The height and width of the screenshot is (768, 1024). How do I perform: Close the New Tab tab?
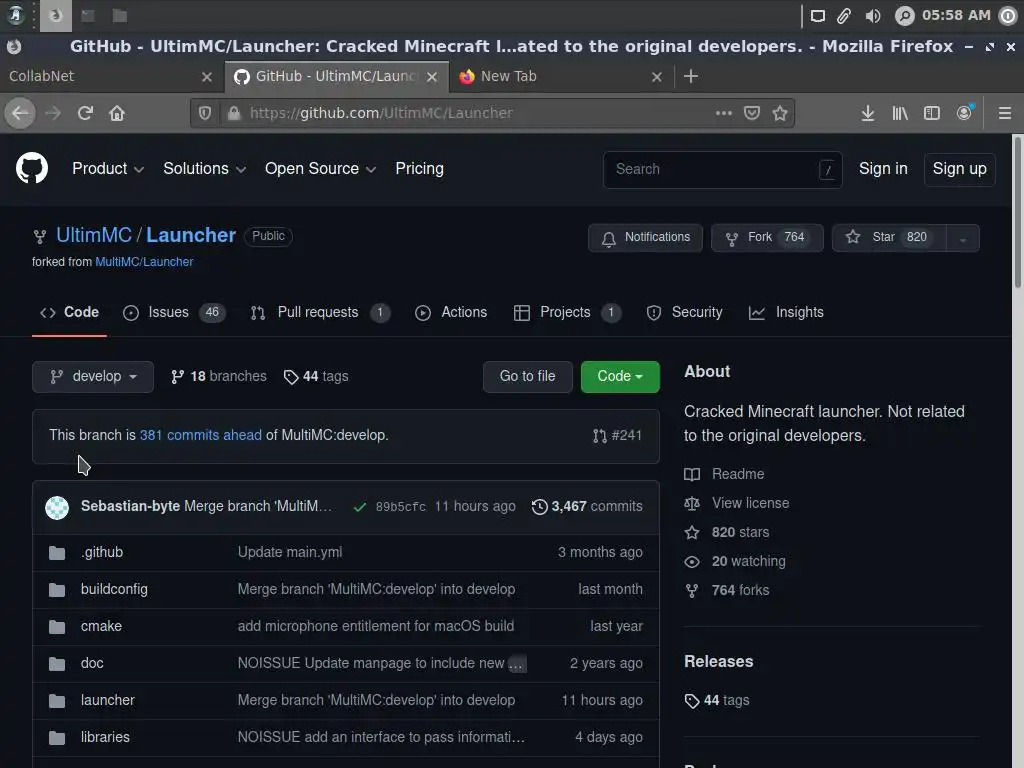(657, 77)
